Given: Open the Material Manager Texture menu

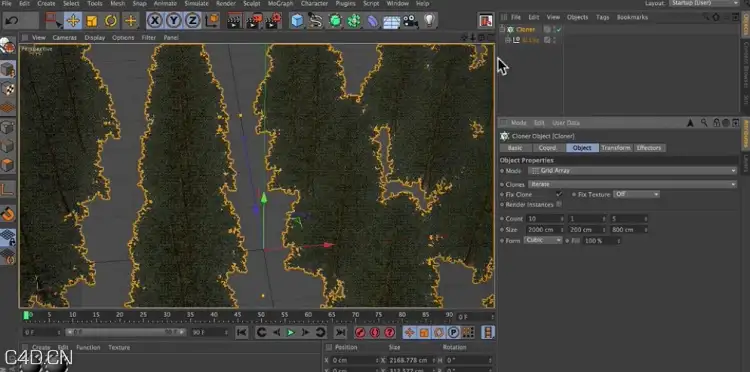Looking at the screenshot, I should pyautogui.click(x=119, y=348).
